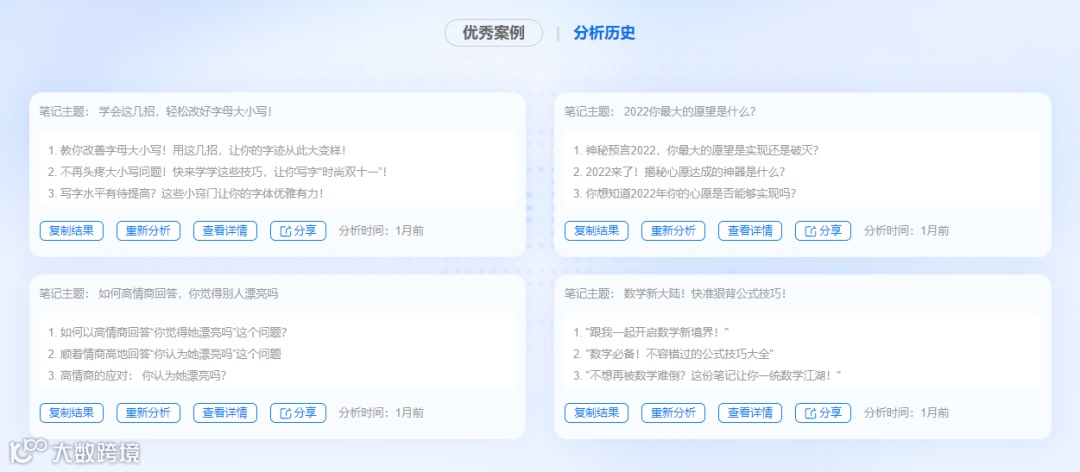Screen dimensions: 1080x472
Task: Select title 不想再被数学难倒？
Action: pyautogui.click(x=707, y=376)
